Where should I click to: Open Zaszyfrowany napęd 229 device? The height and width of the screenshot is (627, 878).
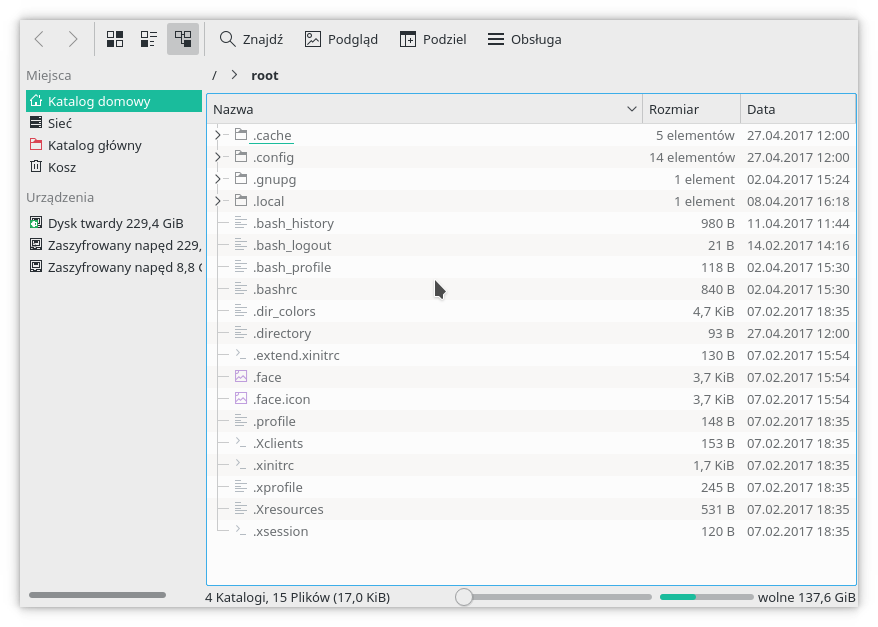pyautogui.click(x=114, y=245)
